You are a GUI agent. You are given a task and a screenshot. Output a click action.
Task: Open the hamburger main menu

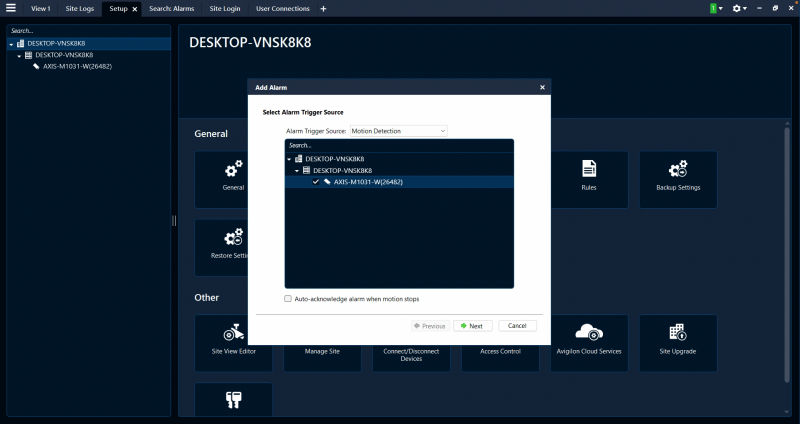click(11, 8)
